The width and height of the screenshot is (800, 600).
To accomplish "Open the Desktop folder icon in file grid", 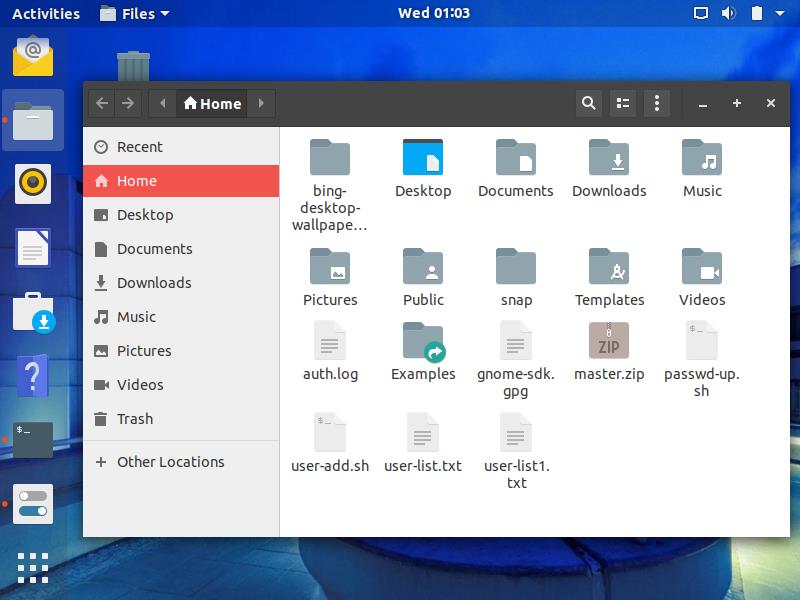I will (x=422, y=157).
